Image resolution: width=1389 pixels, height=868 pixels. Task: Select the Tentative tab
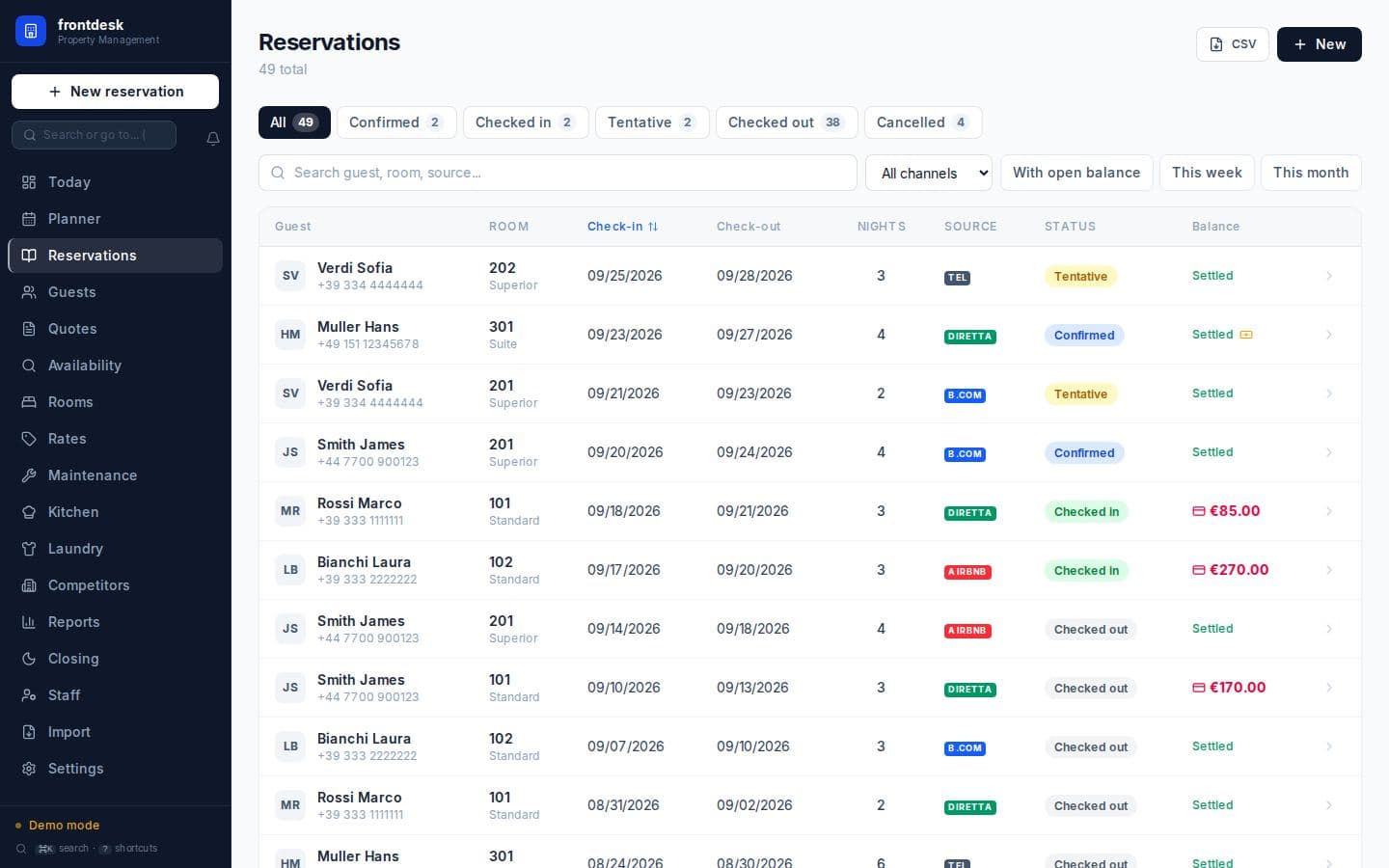(x=652, y=122)
